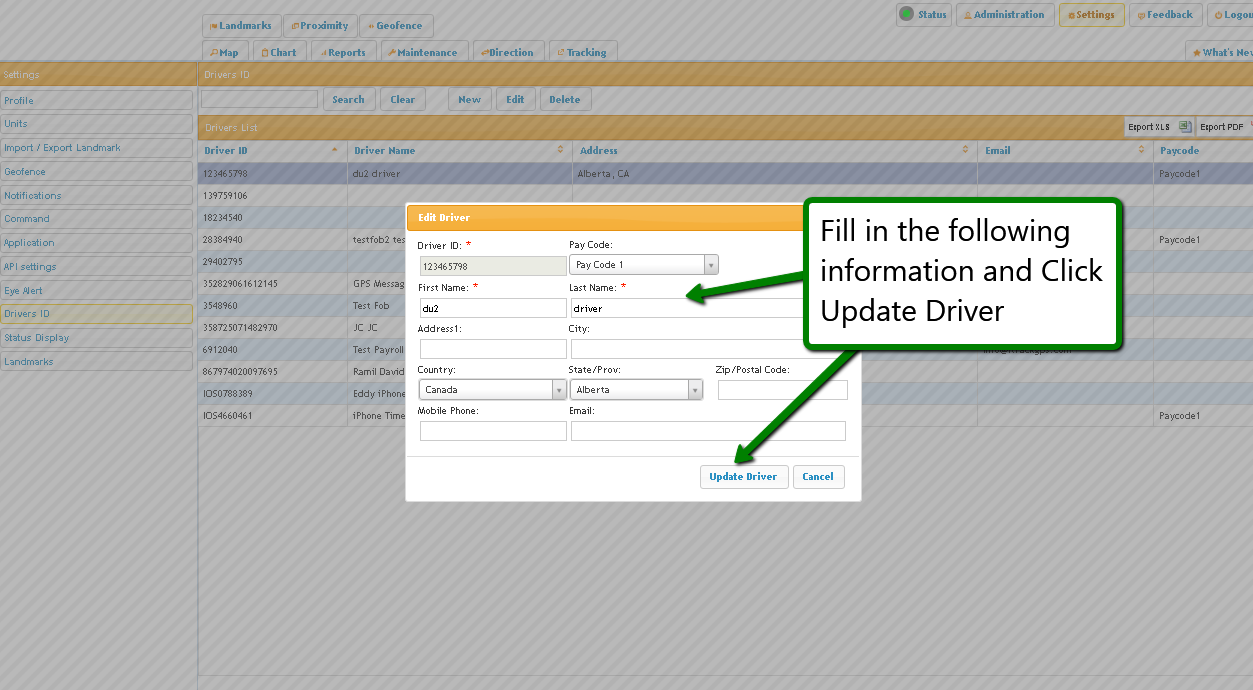1253x690 pixels.
Task: Expand the Country dropdown
Action: [558, 390]
